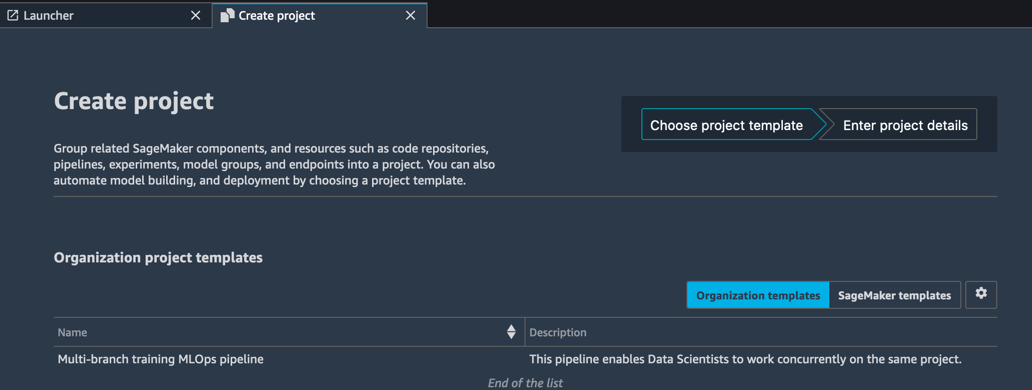Close the Create project tab
This screenshot has height=390, width=1032.
pos(410,16)
